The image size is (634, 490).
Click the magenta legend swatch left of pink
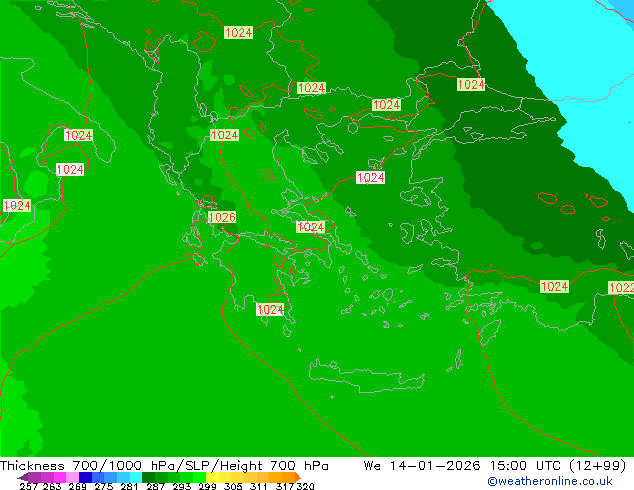(60, 477)
